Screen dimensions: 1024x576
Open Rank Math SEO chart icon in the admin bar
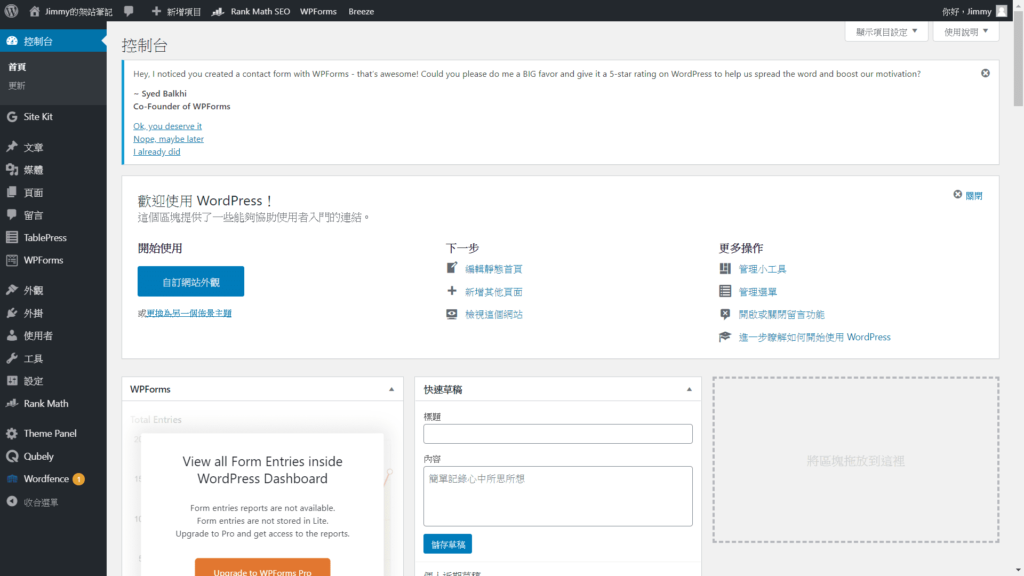pos(217,11)
